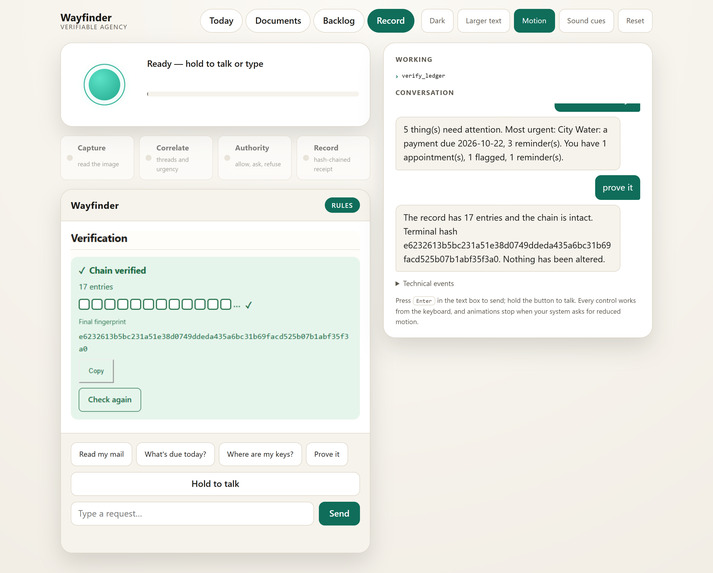Choose 'Where are my keys?' suggestion
The image size is (713, 573).
coord(260,454)
